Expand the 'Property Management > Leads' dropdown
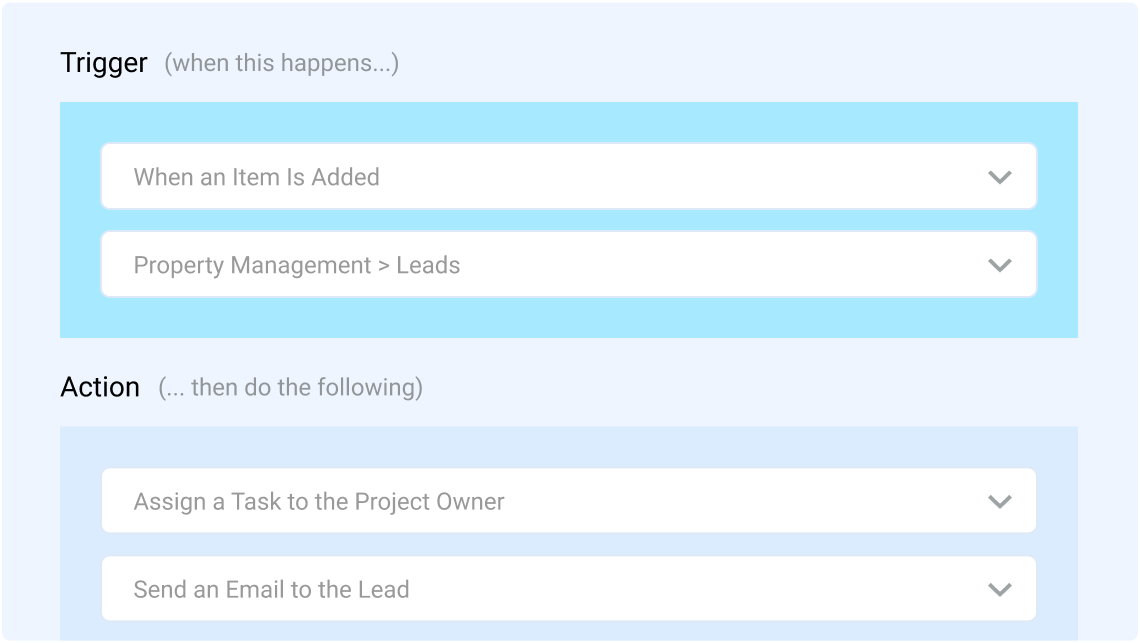Image resolution: width=1140 pixels, height=643 pixels. point(568,265)
